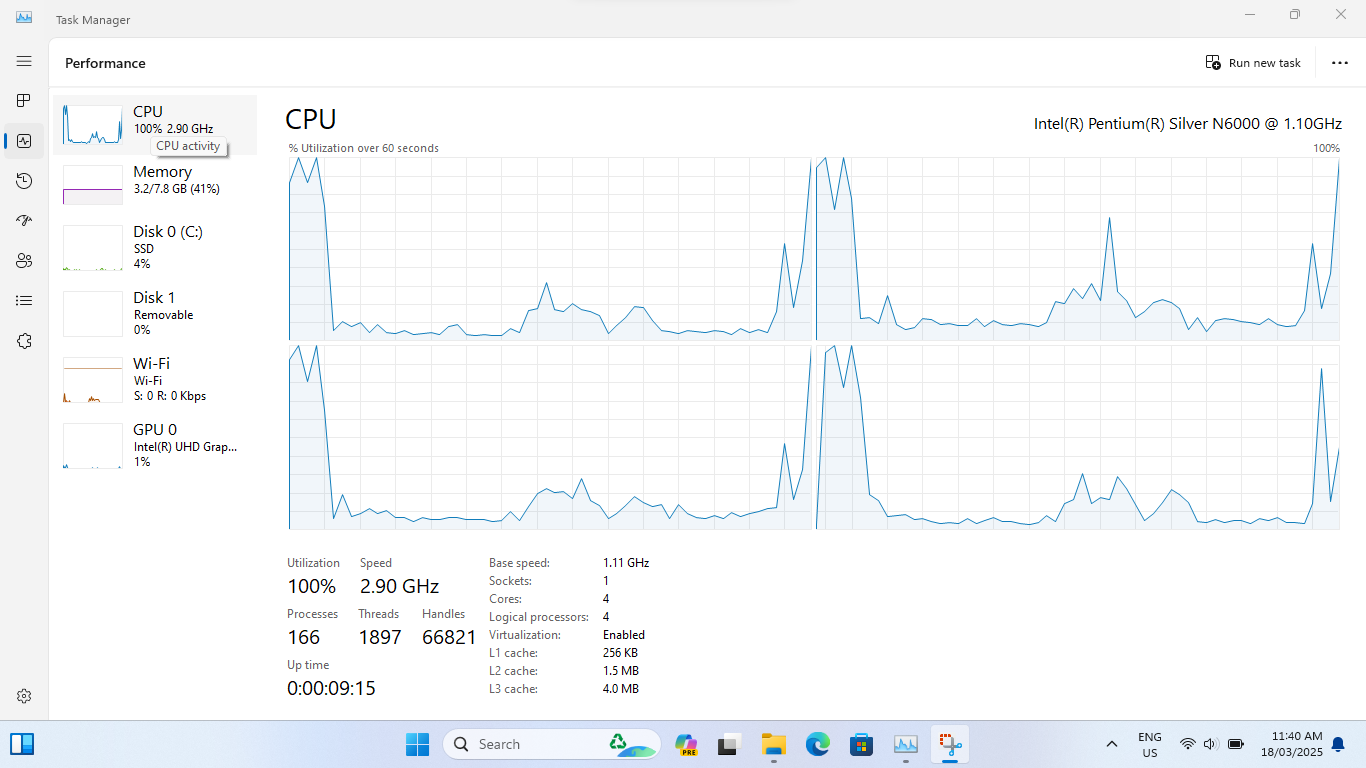Click the Base speed value 1.11 GHz
Viewport: 1366px width, 768px height.
[626, 563]
